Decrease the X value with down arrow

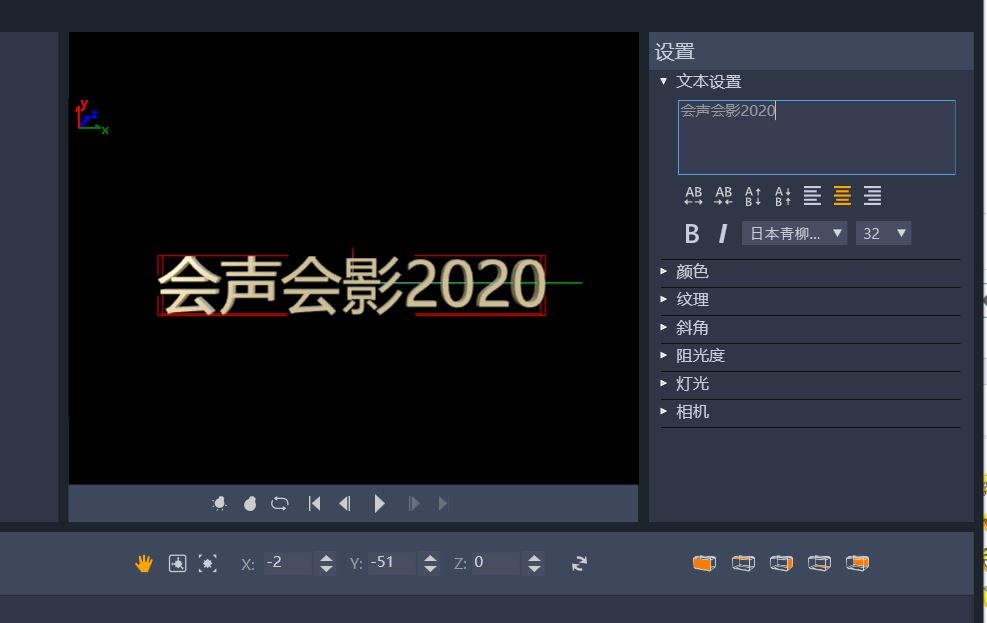[326, 569]
